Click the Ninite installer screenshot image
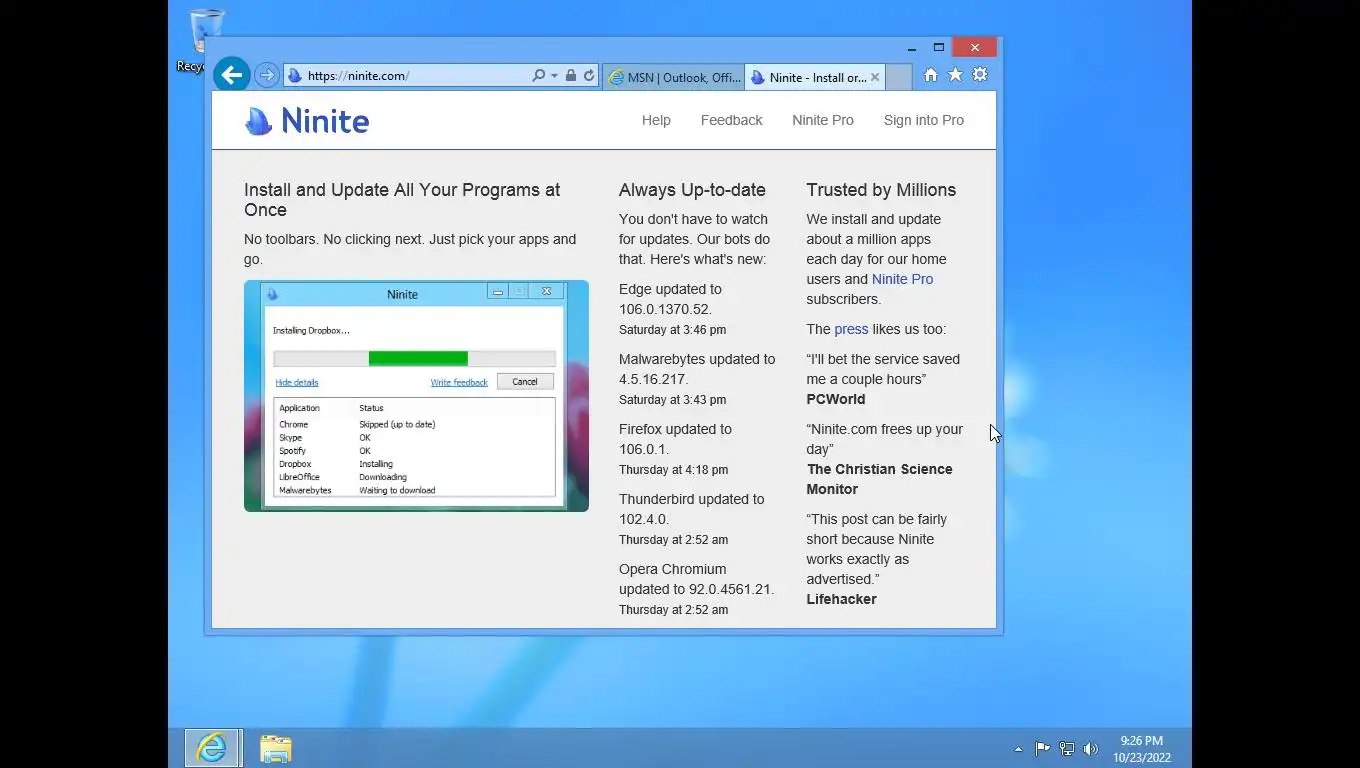This screenshot has width=1360, height=768. click(416, 396)
